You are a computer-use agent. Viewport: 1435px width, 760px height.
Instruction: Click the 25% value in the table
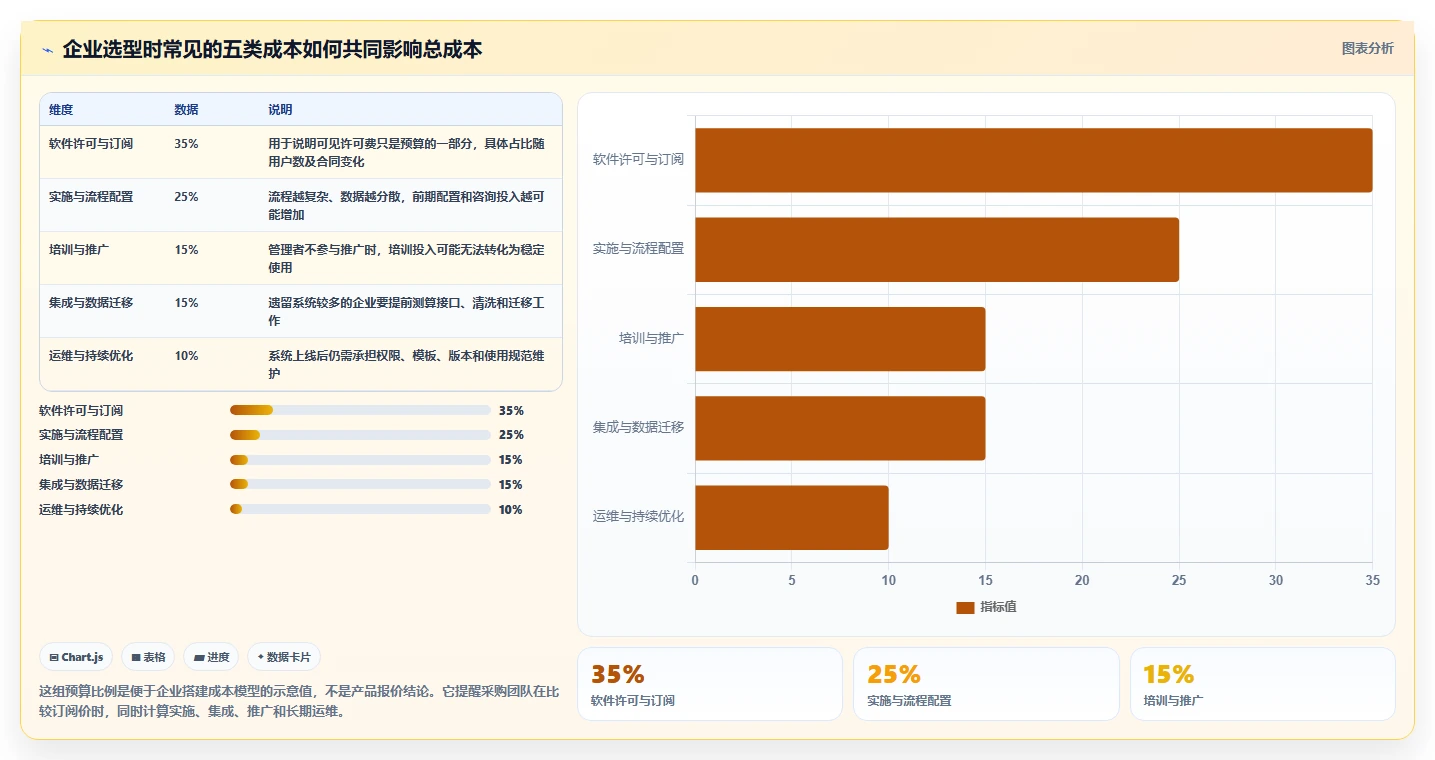(x=186, y=197)
